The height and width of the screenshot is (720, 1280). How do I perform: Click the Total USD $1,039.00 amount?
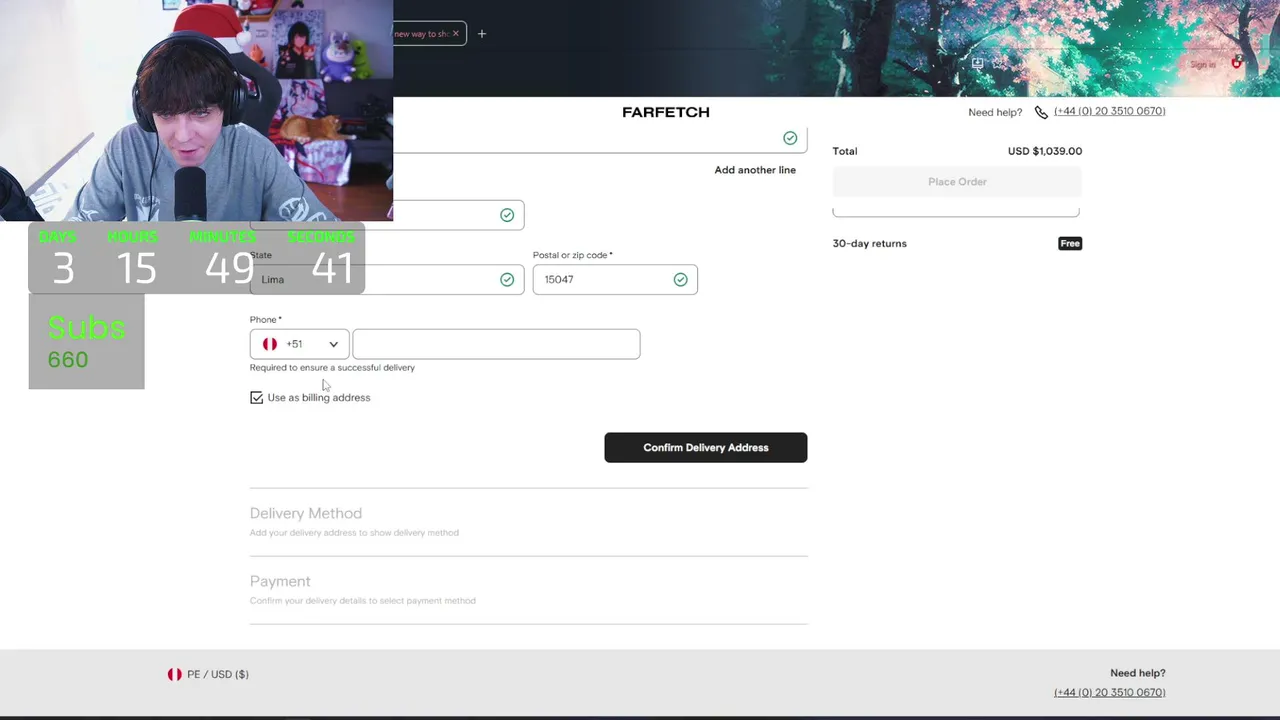(x=1045, y=151)
